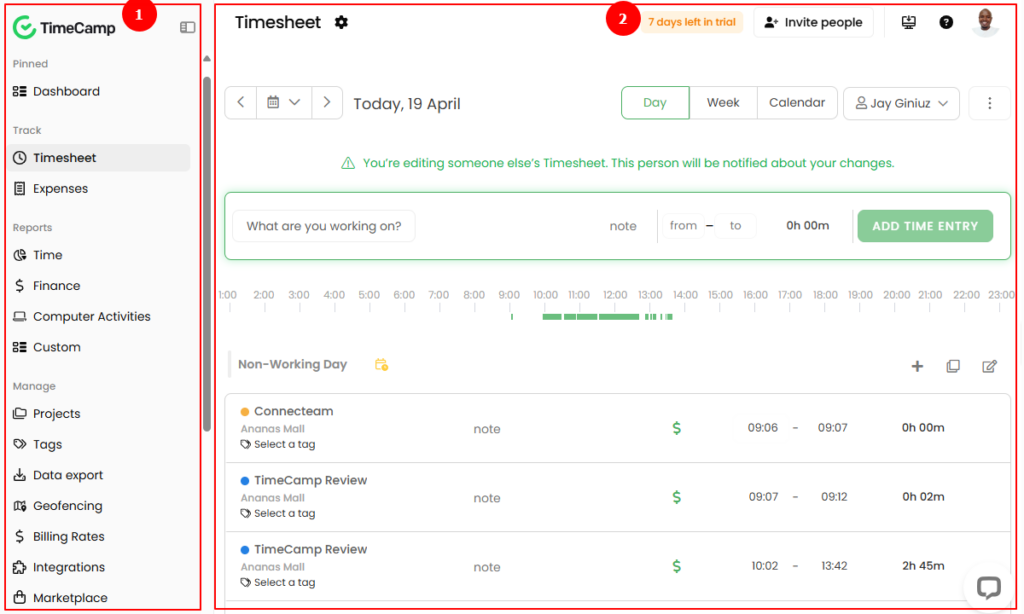This screenshot has height=614, width=1024.
Task: Open the three-dot more options menu
Action: [x=989, y=103]
